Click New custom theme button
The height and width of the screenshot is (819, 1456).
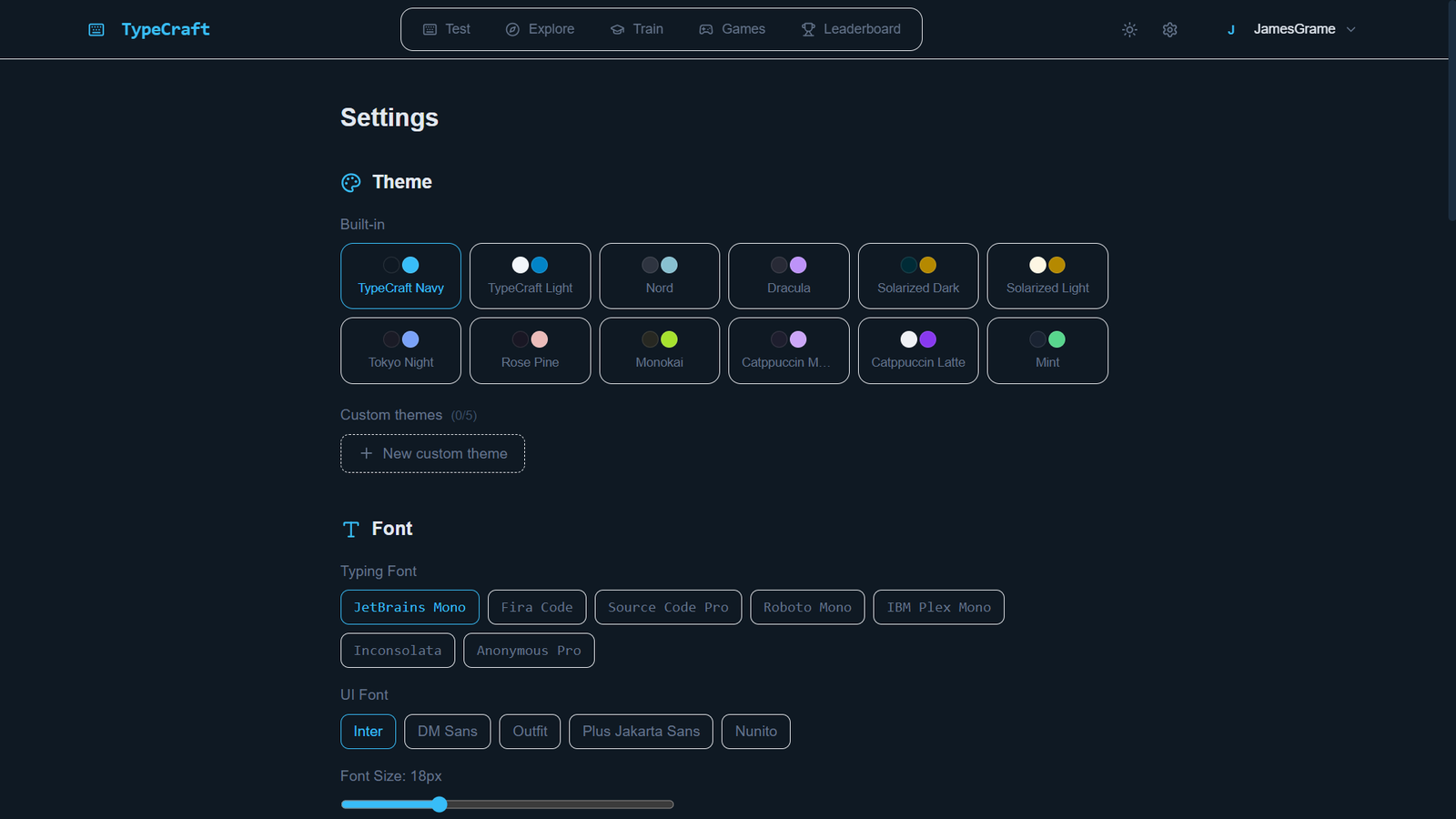coord(432,453)
